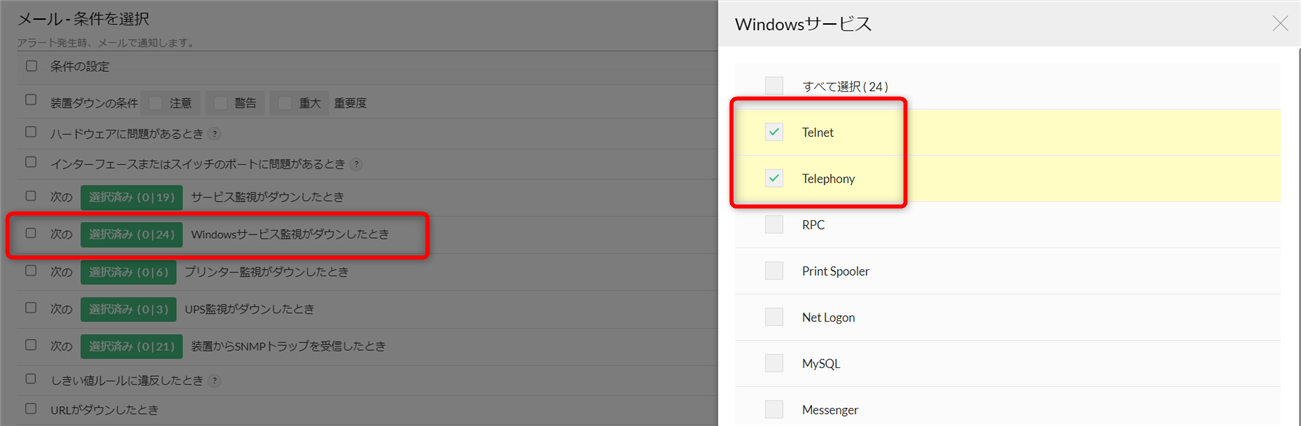Close the Windowsサービス panel

1280,24
